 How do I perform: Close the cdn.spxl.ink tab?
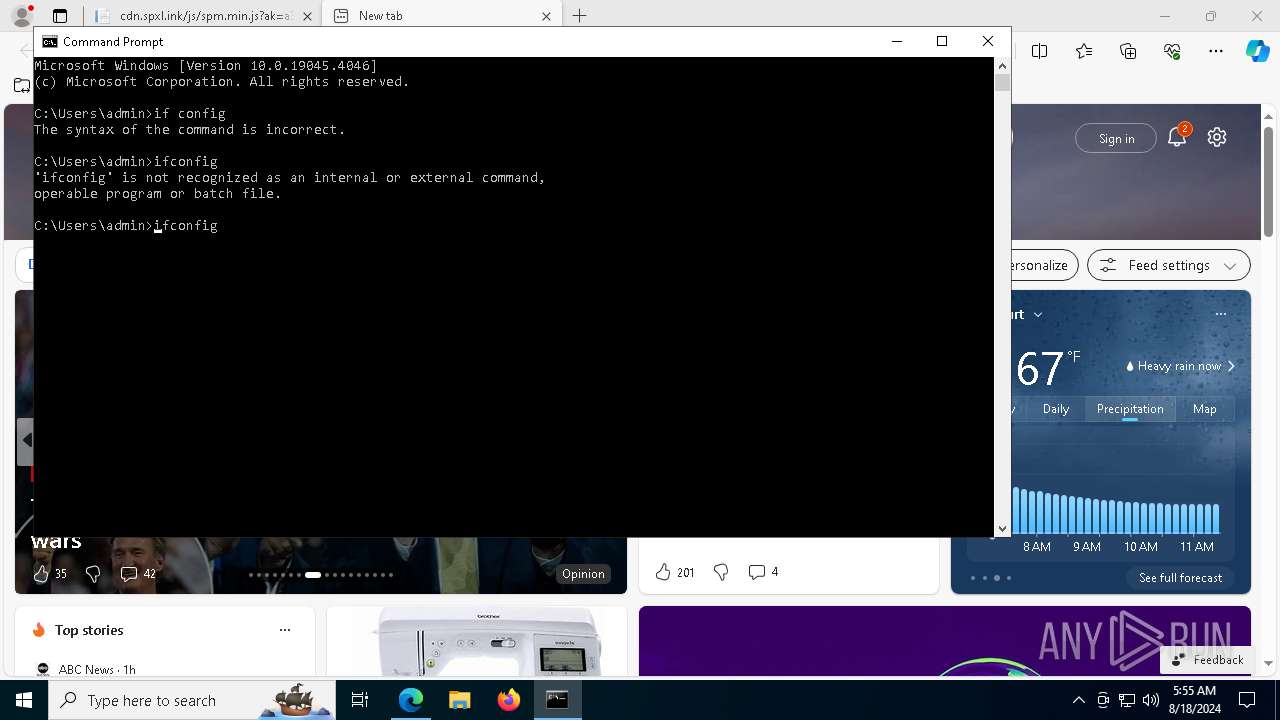307,16
